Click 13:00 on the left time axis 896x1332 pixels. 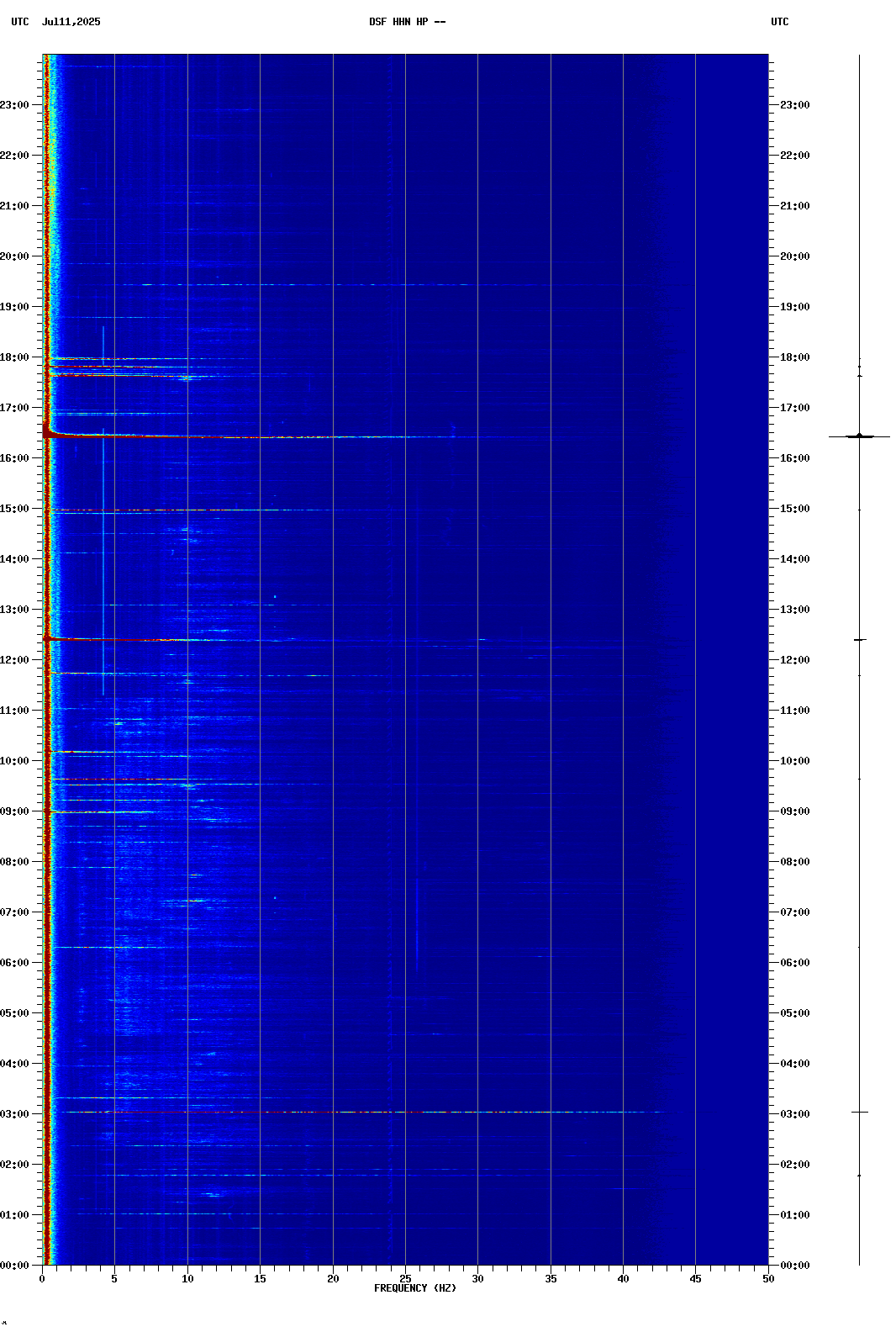tap(14, 610)
